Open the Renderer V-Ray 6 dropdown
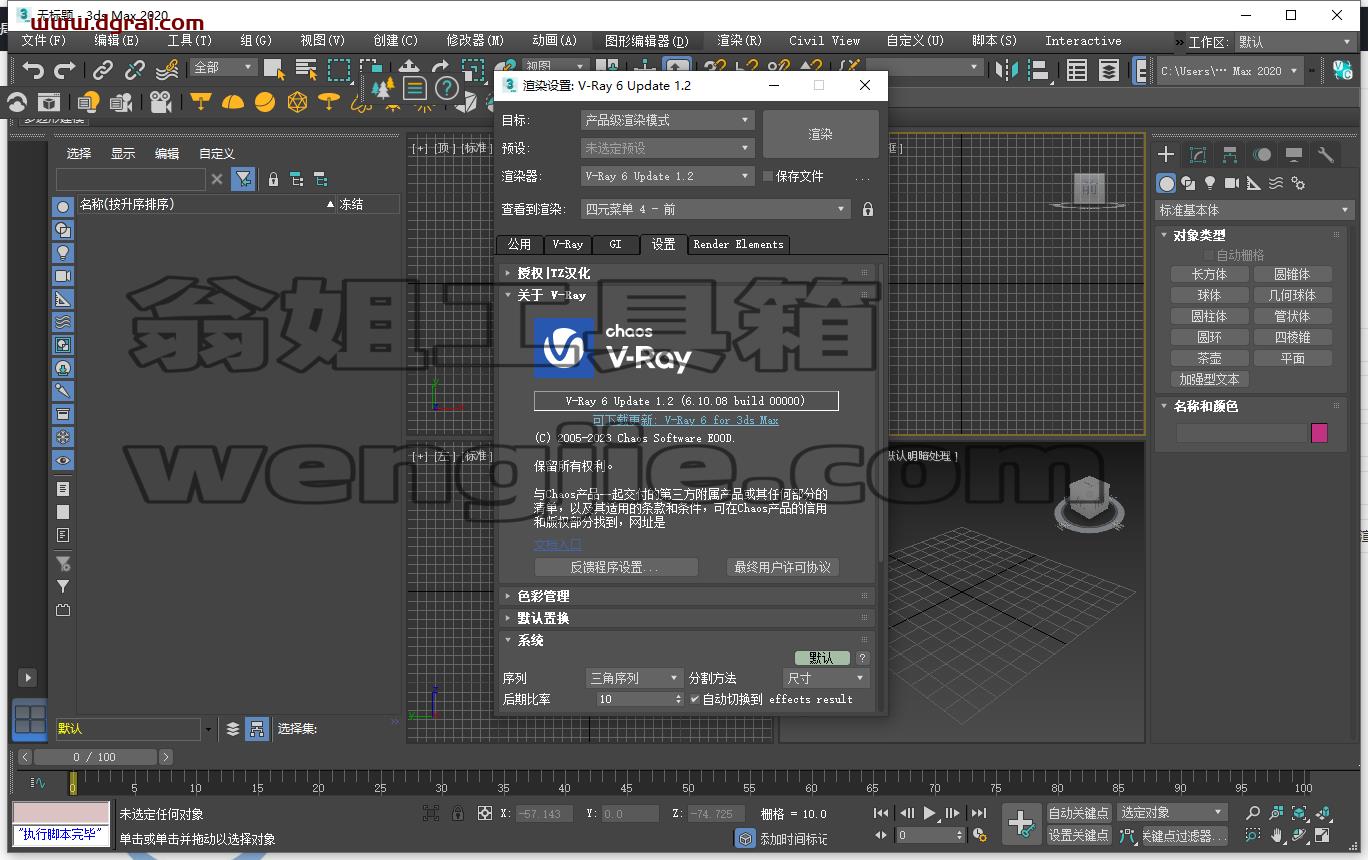1368x860 pixels. click(667, 176)
